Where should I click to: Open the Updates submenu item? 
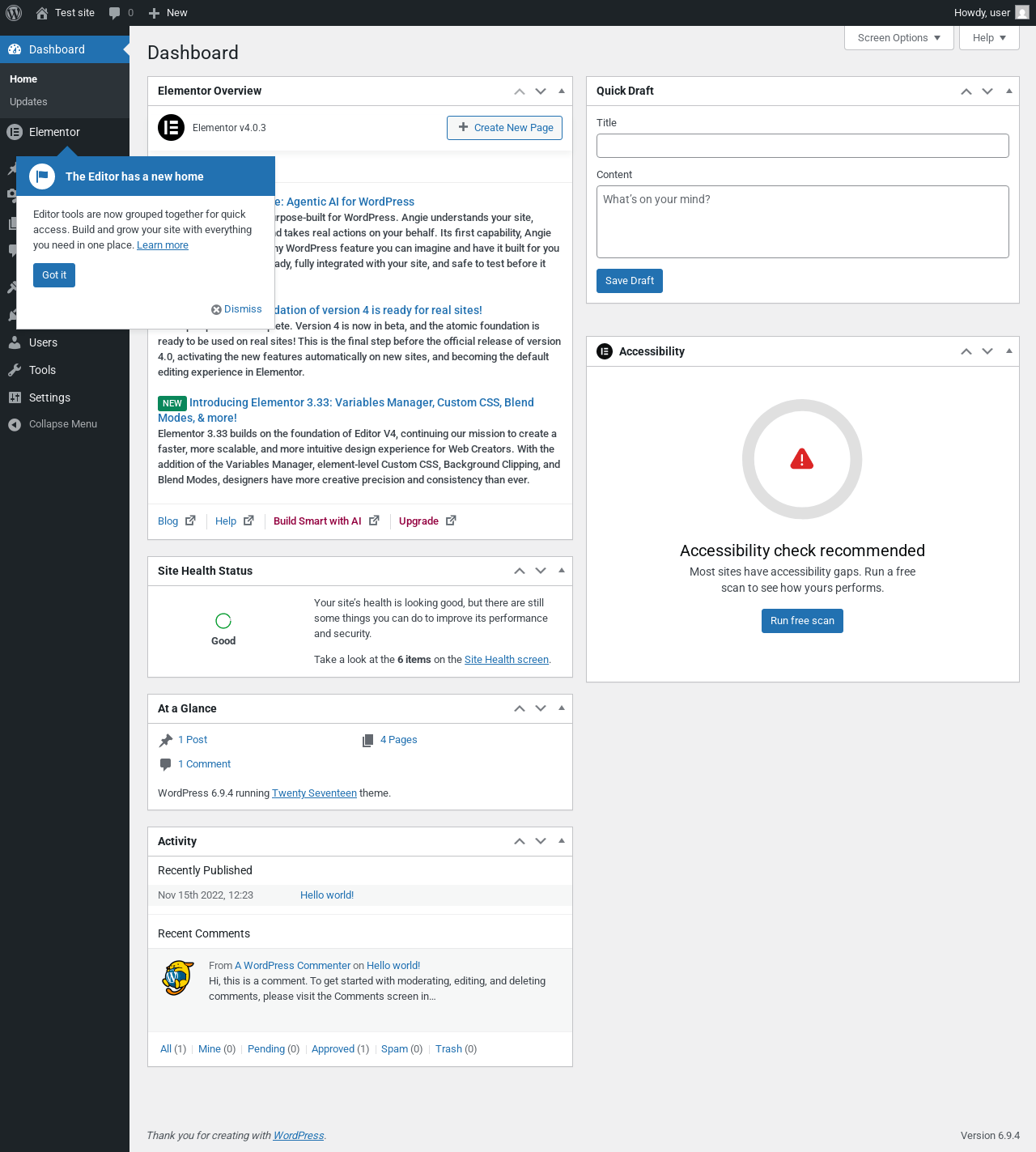coord(28,102)
